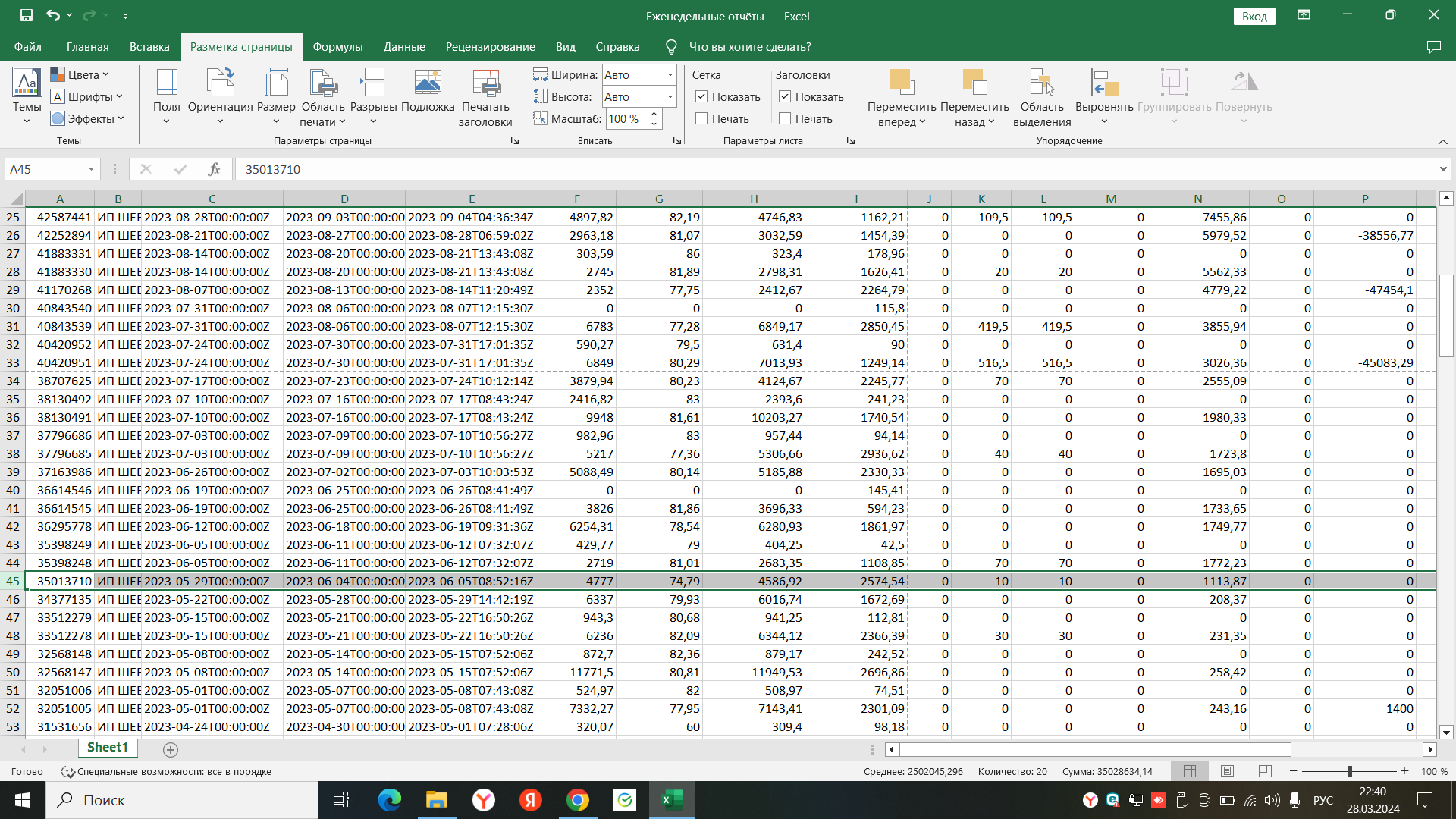Click the Масштаб scale stepper arrows
This screenshot has height=819, width=1456.
pos(654,118)
